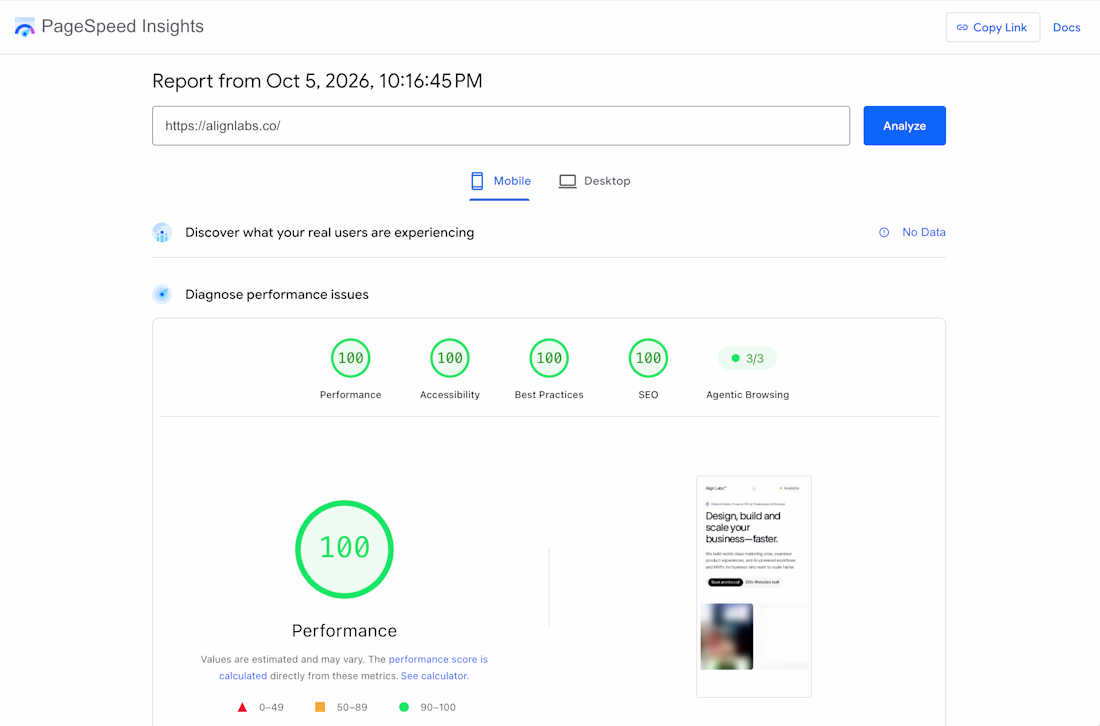Jump to the Best Practices score gauge
The image size is (1100, 726).
tap(549, 358)
